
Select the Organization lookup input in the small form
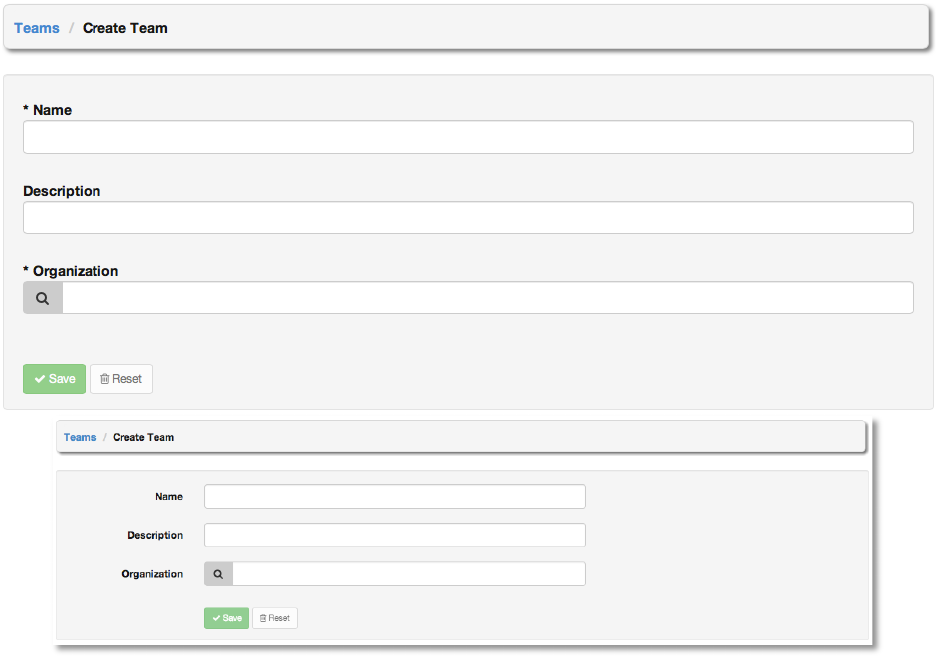(408, 574)
